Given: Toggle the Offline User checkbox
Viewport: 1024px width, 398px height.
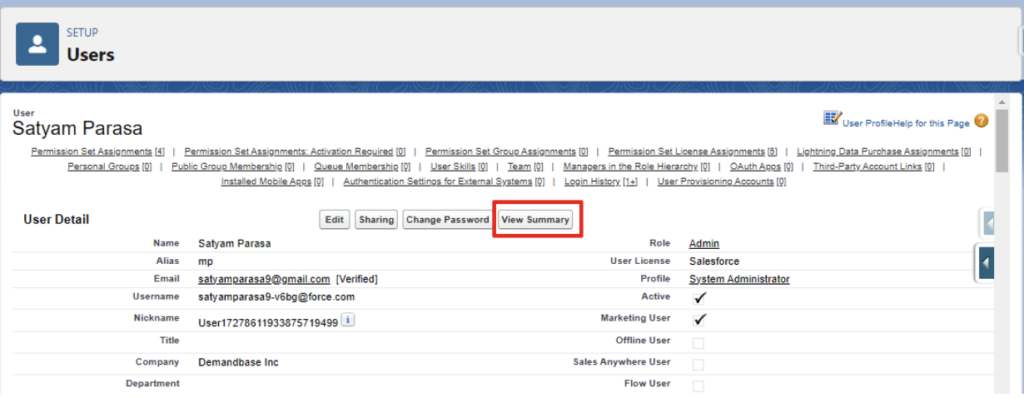Looking at the screenshot, I should point(698,343).
